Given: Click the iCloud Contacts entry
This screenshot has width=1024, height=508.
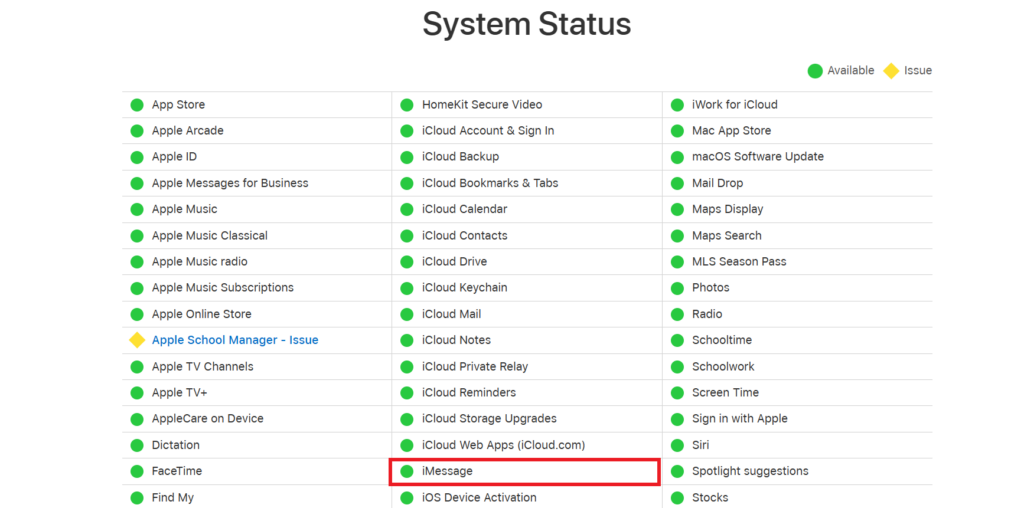Looking at the screenshot, I should 465,236.
